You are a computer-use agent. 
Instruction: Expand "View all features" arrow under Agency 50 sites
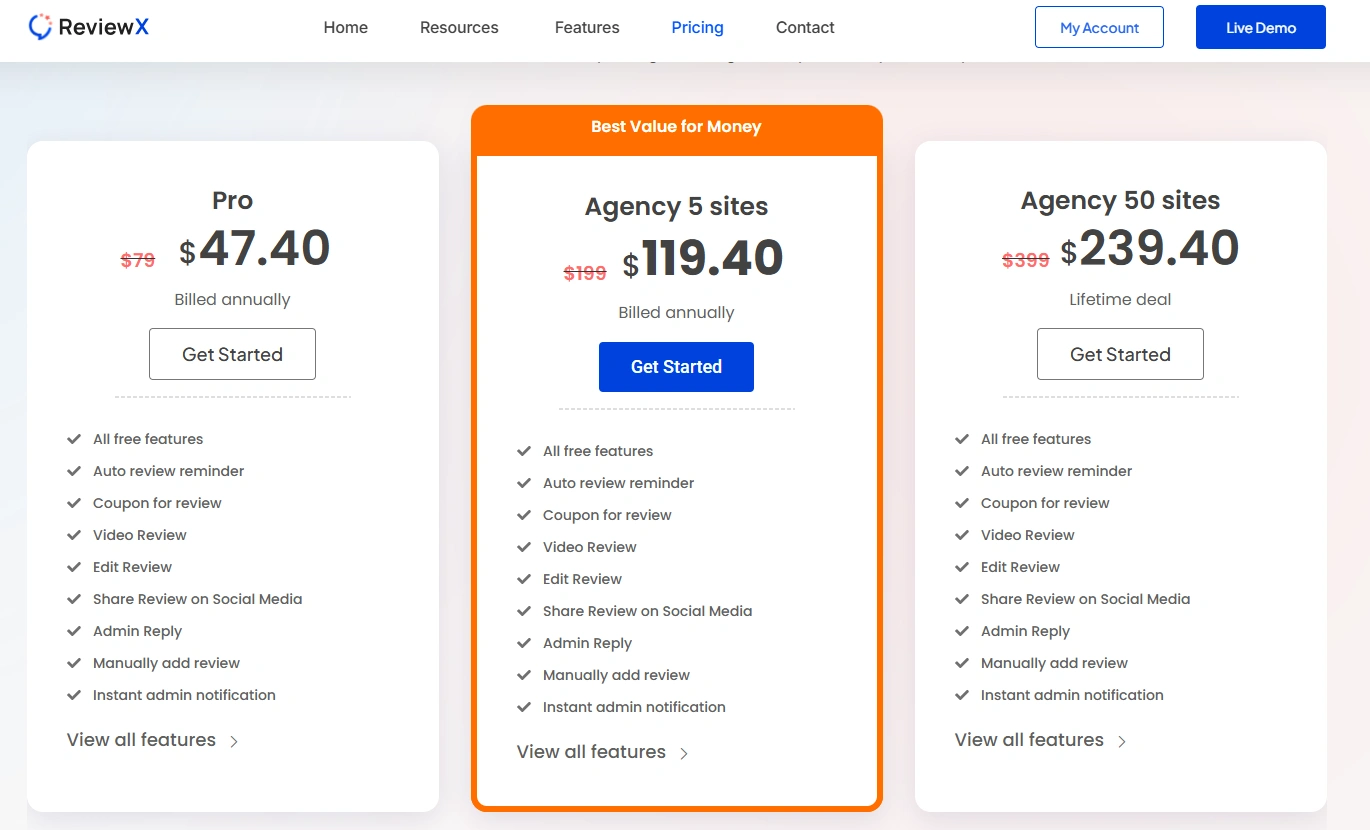1122,741
